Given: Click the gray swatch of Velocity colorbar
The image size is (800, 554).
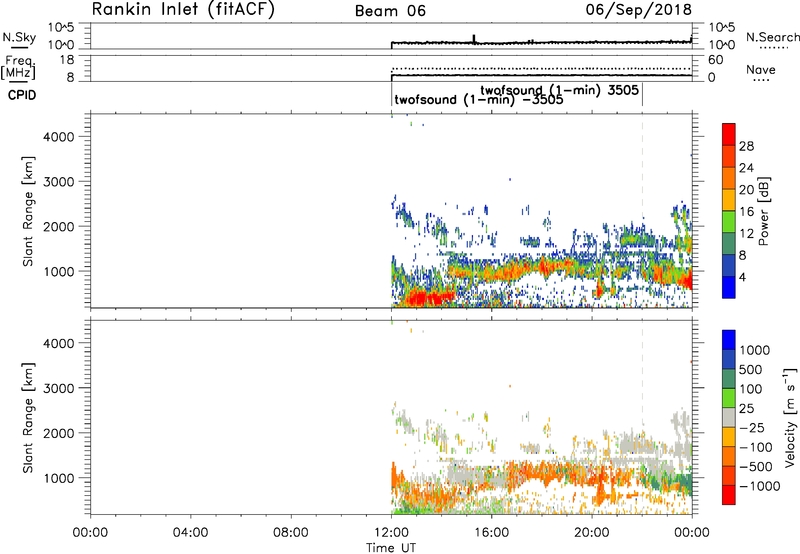Looking at the screenshot, I should [x=729, y=417].
